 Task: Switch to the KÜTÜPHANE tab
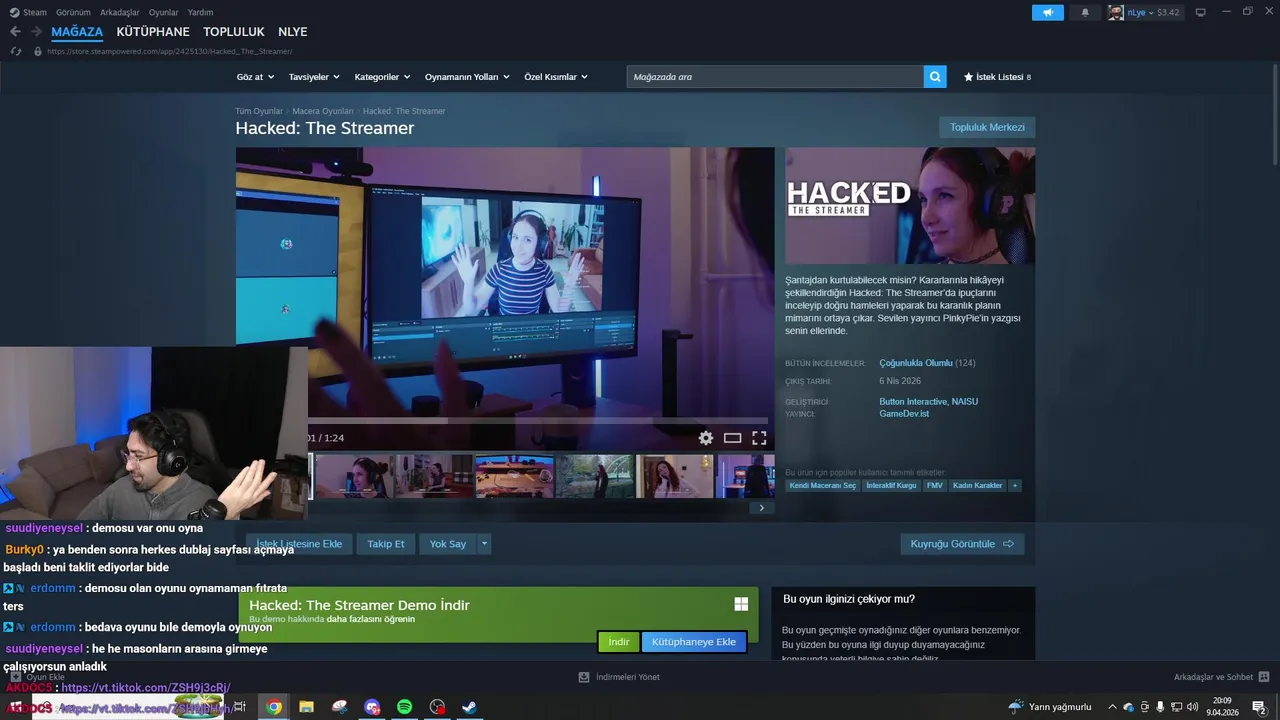pyautogui.click(x=153, y=32)
